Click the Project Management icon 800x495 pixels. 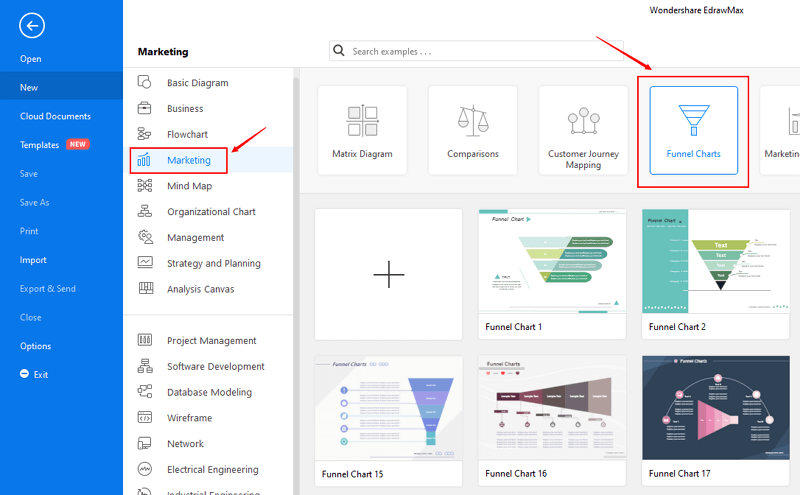point(145,340)
